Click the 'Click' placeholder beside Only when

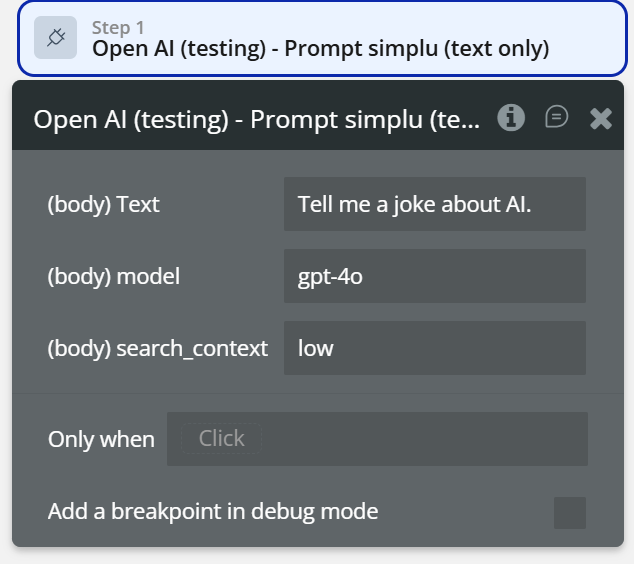[x=221, y=439]
